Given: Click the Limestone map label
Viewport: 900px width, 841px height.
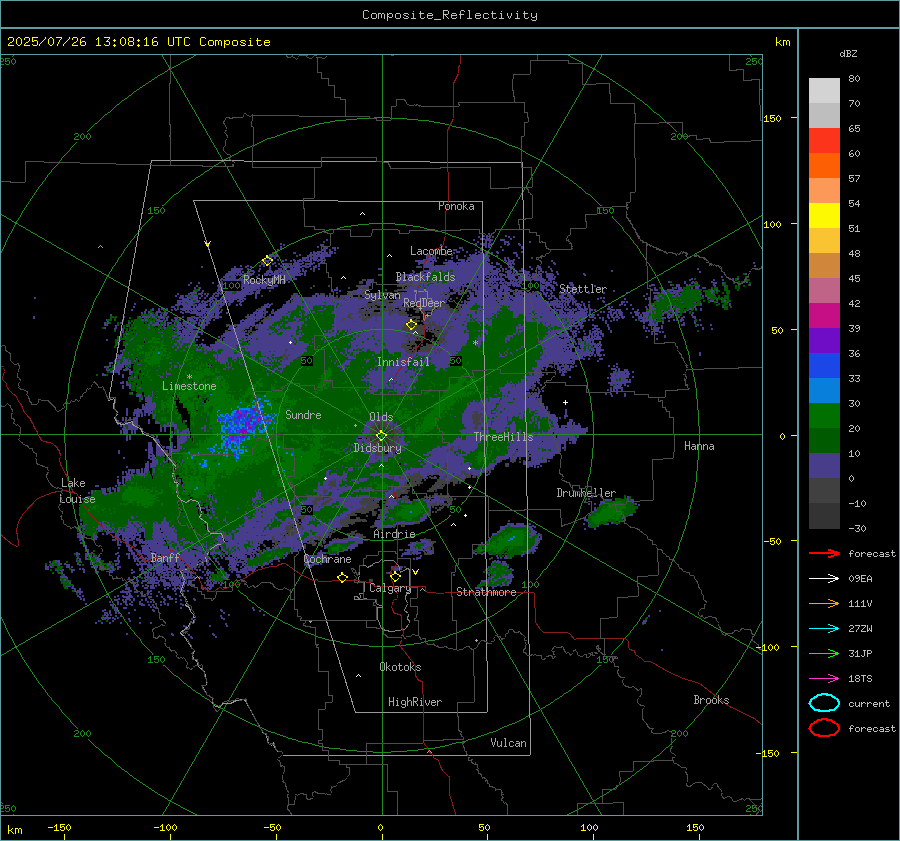Looking at the screenshot, I should pos(189,386).
